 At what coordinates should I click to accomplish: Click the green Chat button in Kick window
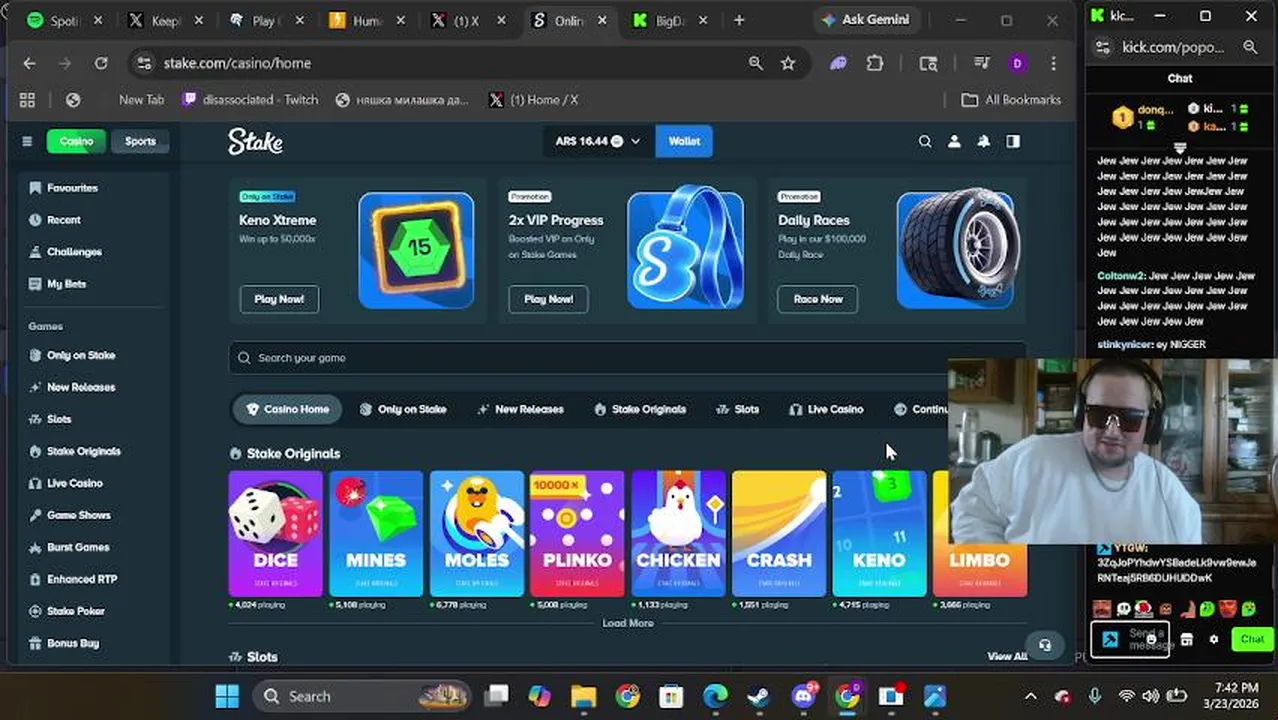[1252, 639]
